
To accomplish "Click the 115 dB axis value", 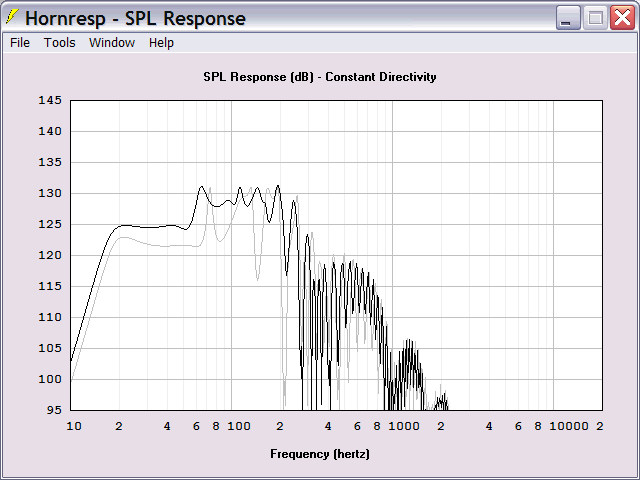I will [50, 286].
